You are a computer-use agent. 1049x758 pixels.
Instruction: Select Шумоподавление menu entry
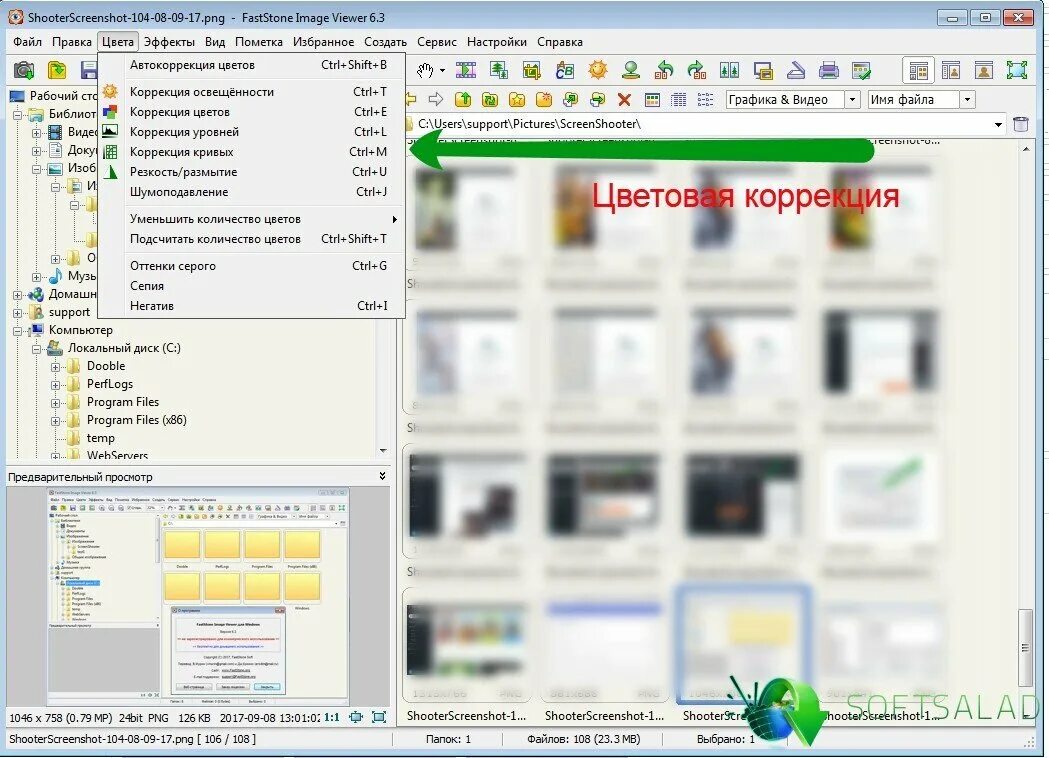click(x=252, y=192)
